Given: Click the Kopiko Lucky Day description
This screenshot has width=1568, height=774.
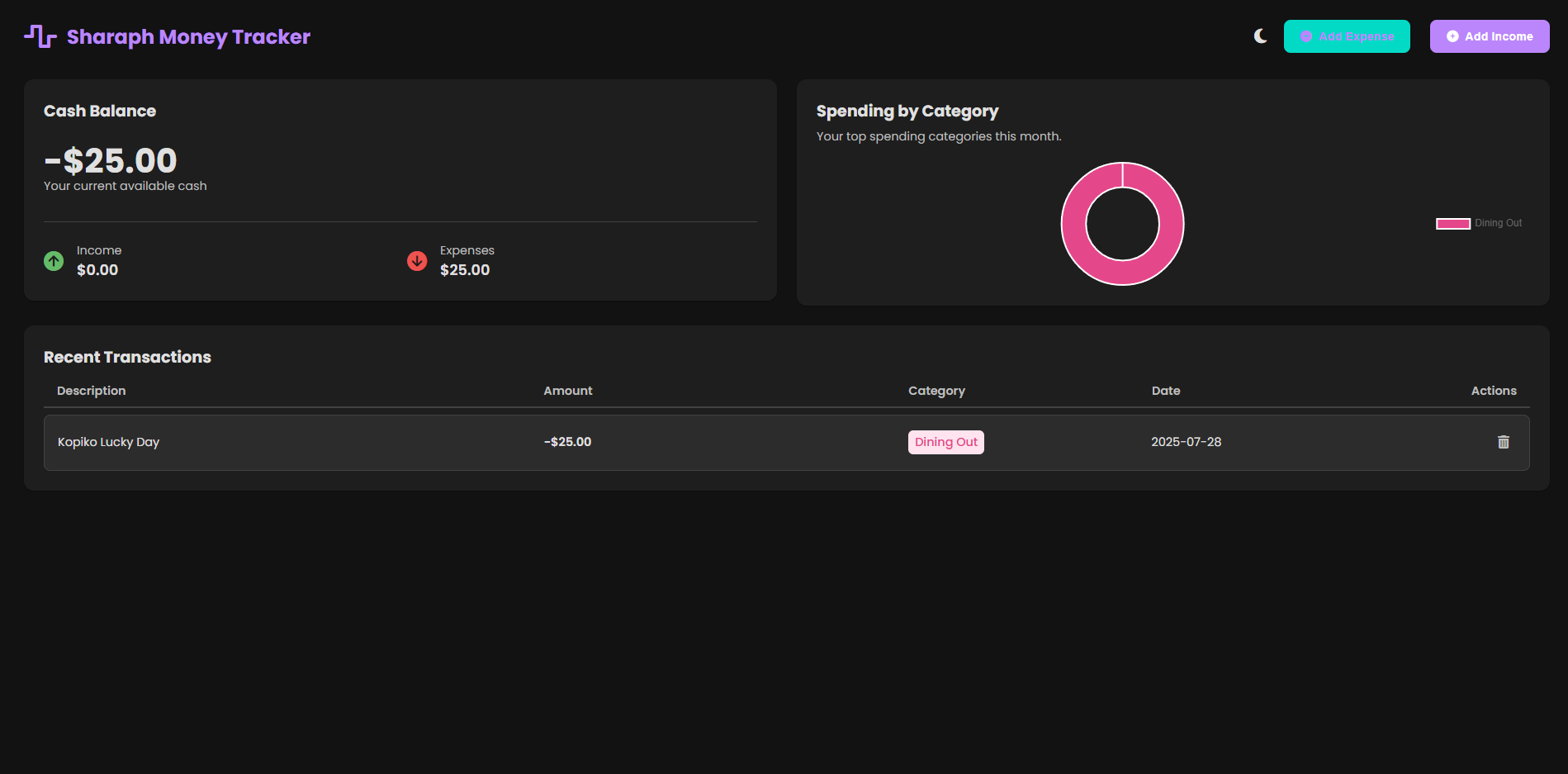Looking at the screenshot, I should click(108, 442).
